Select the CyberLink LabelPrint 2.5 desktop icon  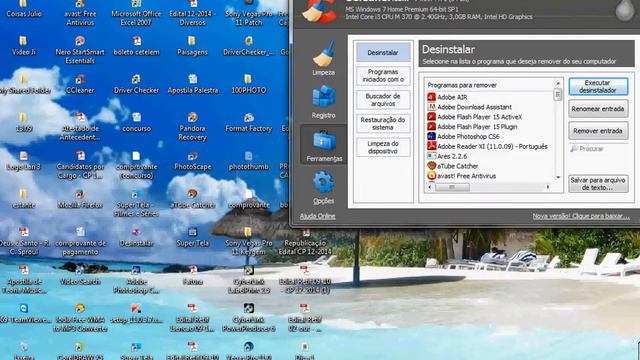pyautogui.click(x=249, y=279)
